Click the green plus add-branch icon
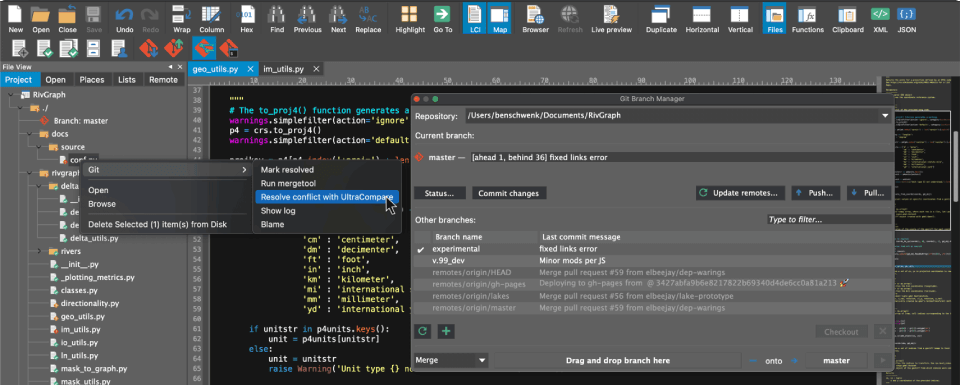The width and height of the screenshot is (960, 385). [446, 331]
